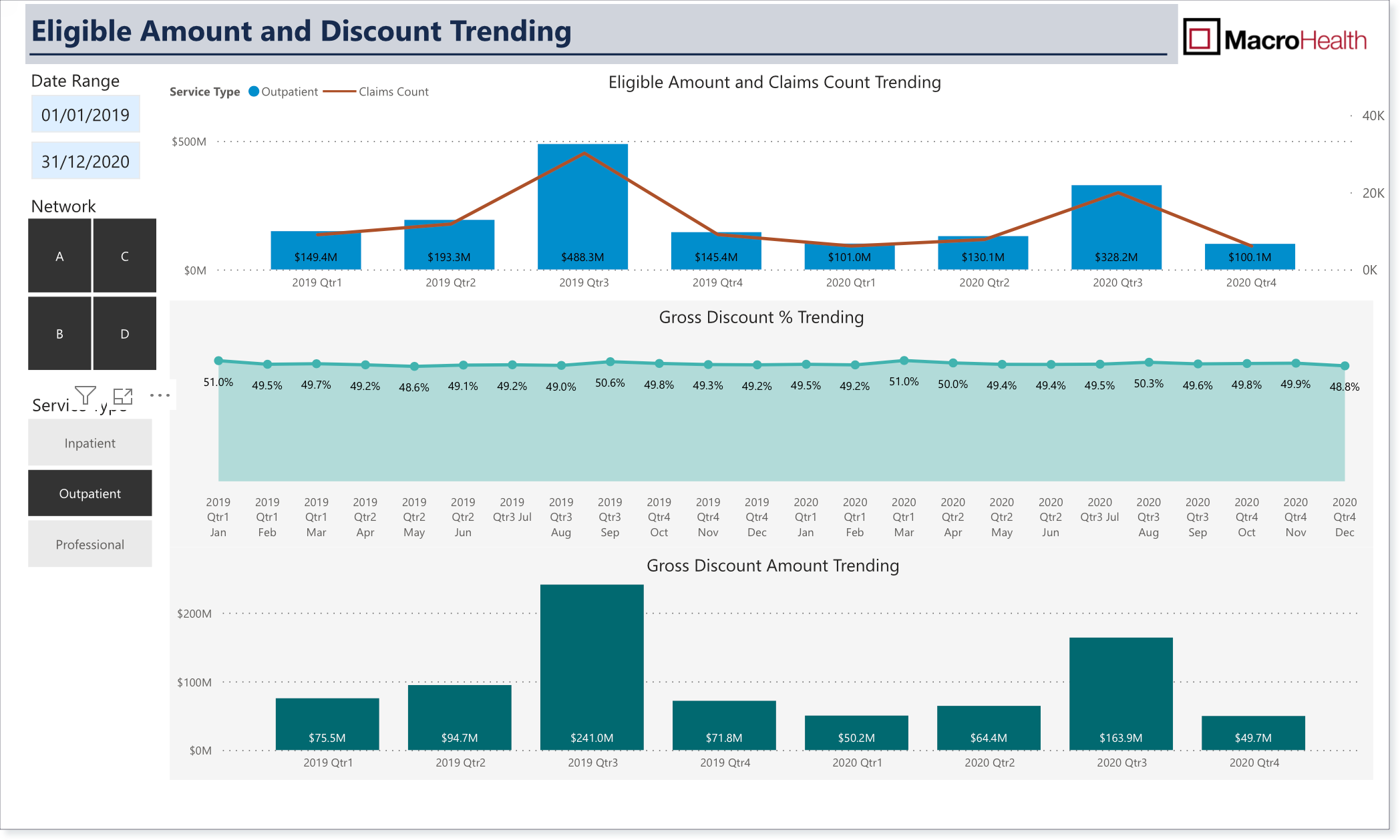Screen dimensions: 1400x840
Task: Choose the Professional service type
Action: point(90,544)
